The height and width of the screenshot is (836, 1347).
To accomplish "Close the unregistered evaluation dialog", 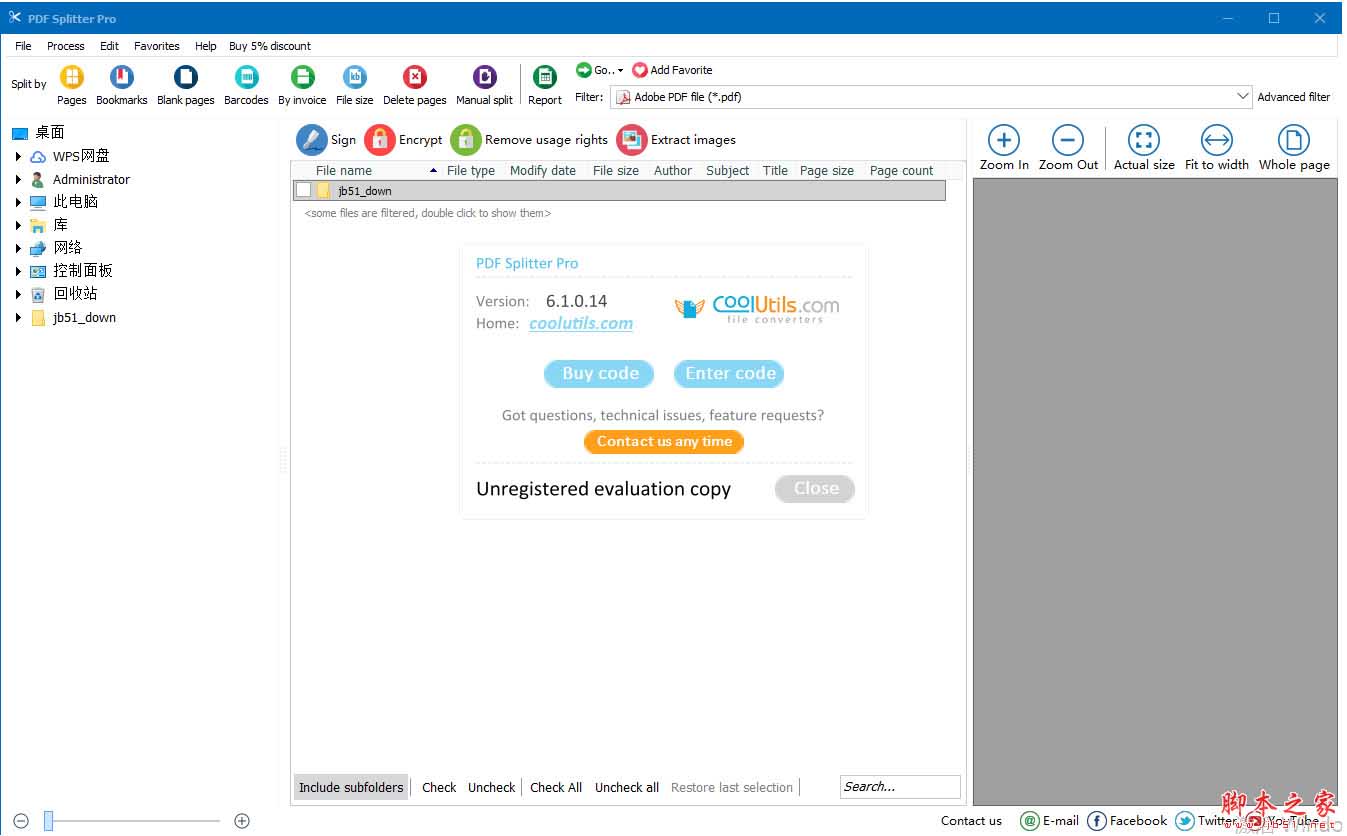I will click(x=815, y=489).
